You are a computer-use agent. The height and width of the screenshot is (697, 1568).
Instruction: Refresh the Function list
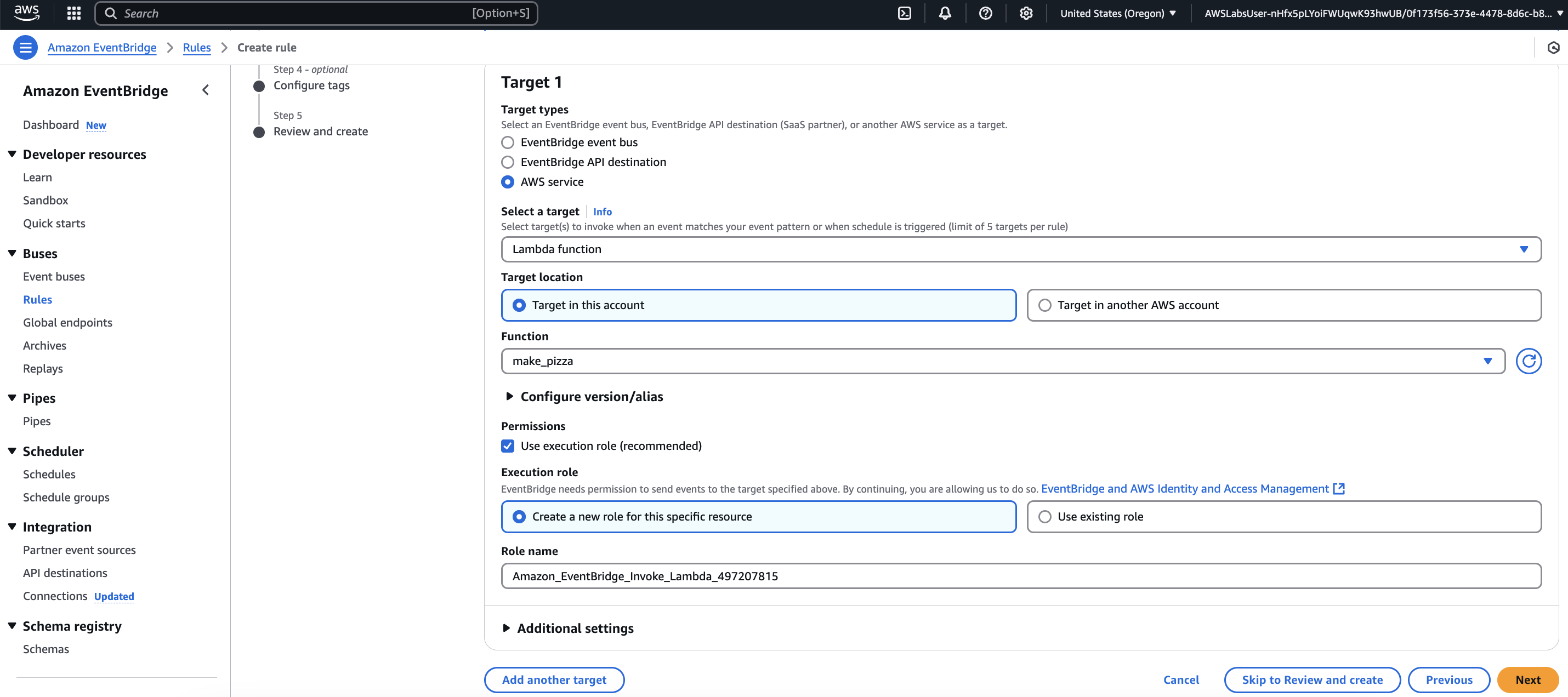coord(1528,361)
